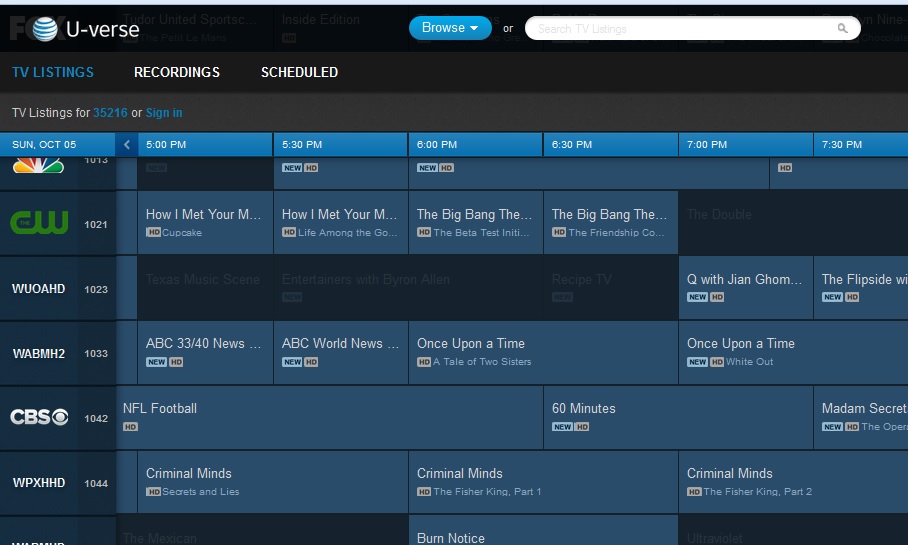908x545 pixels.
Task: Open the Scheduled tab
Action: click(299, 72)
